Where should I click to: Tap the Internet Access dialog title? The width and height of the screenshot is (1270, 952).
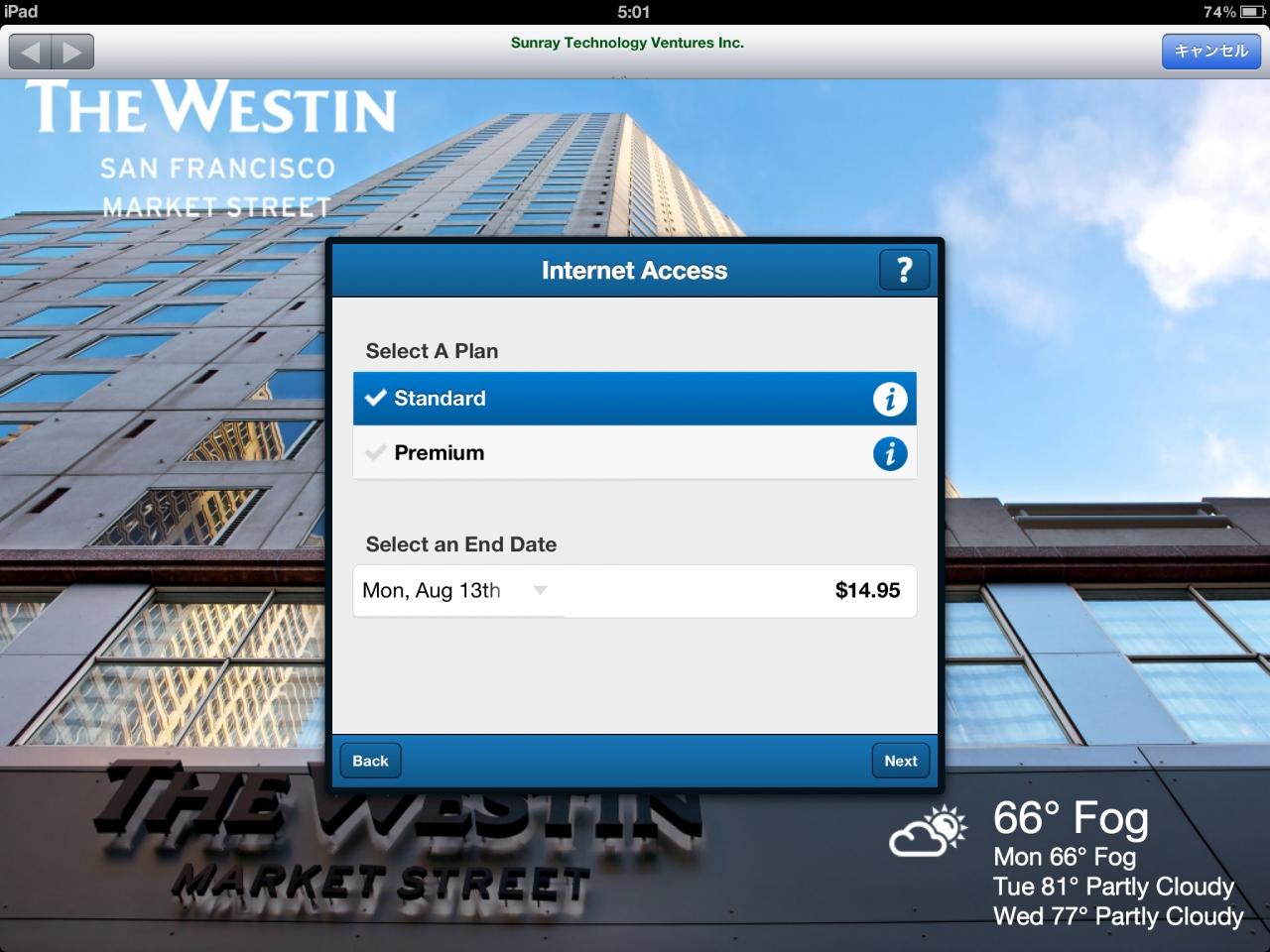[634, 271]
